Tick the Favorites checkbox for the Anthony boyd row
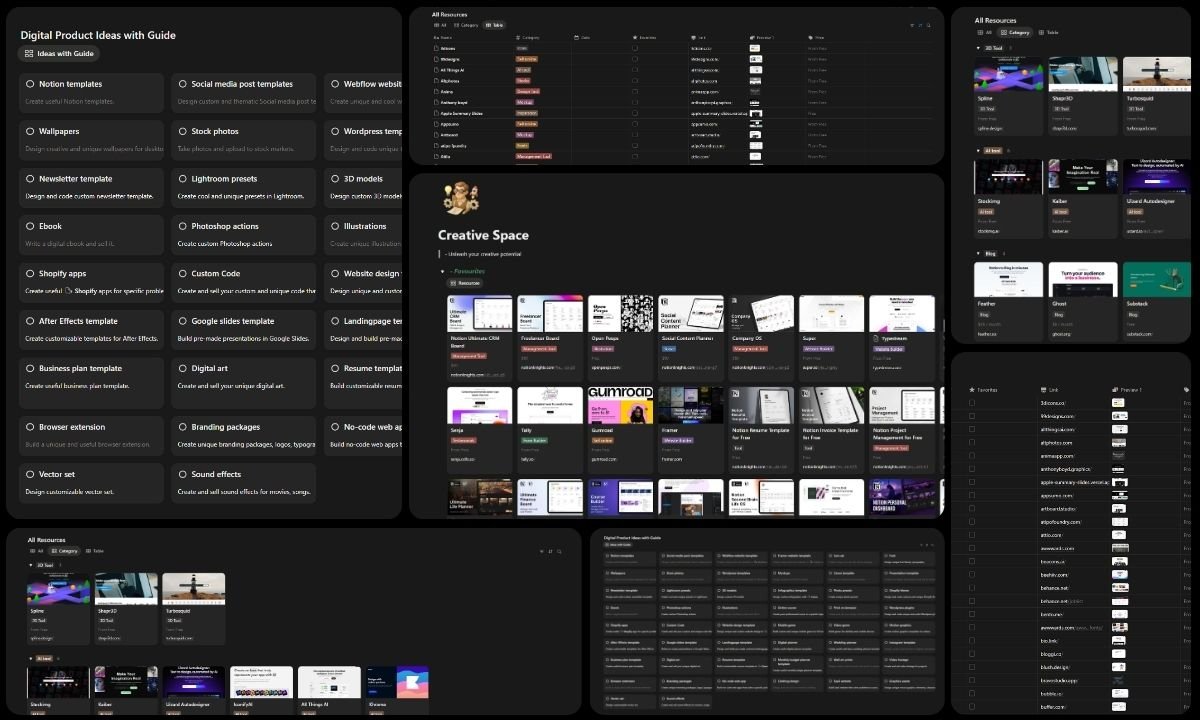This screenshot has width=1200, height=720. 635,102
